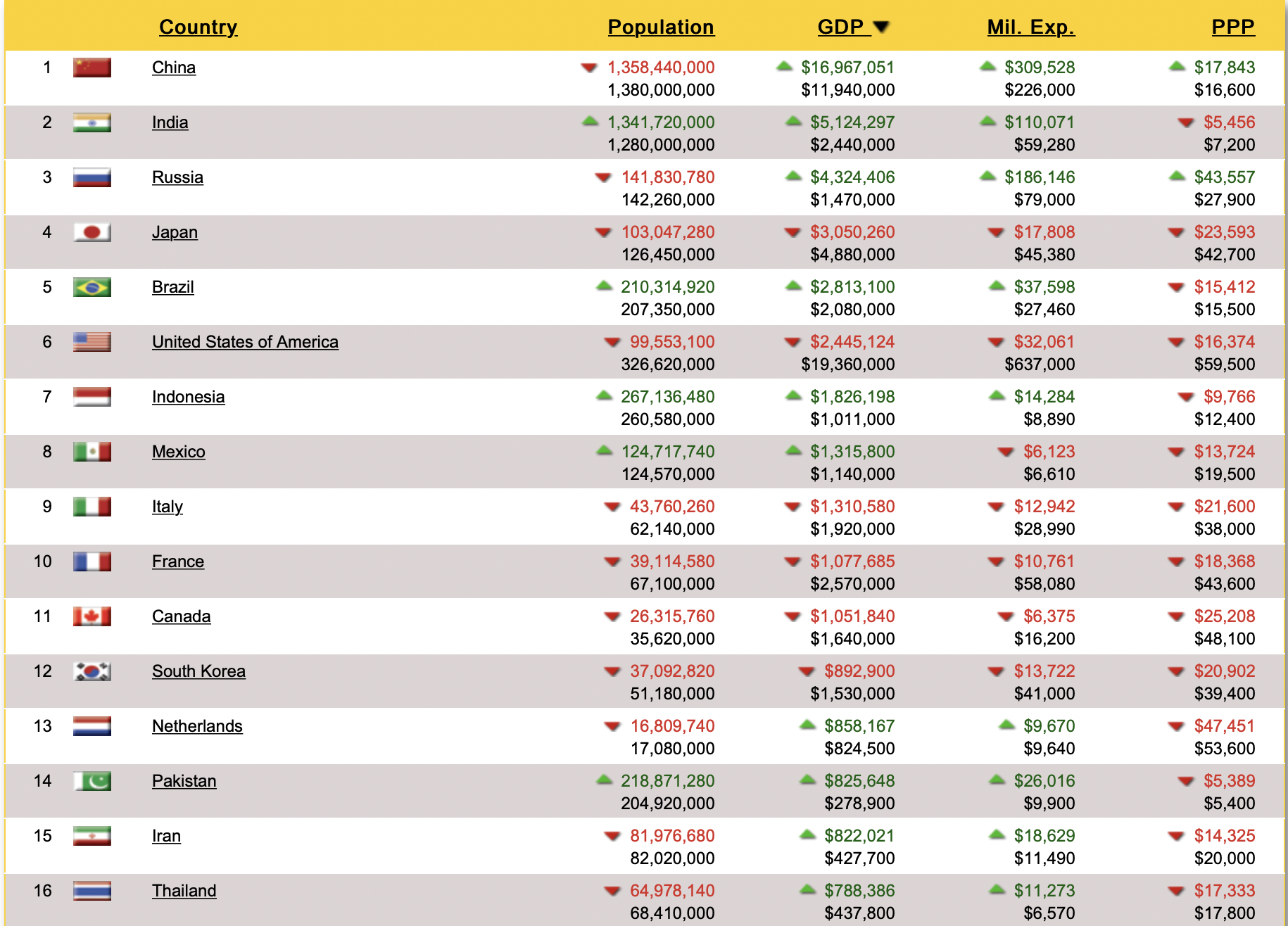
Task: Open the Russia country link
Action: 177,177
